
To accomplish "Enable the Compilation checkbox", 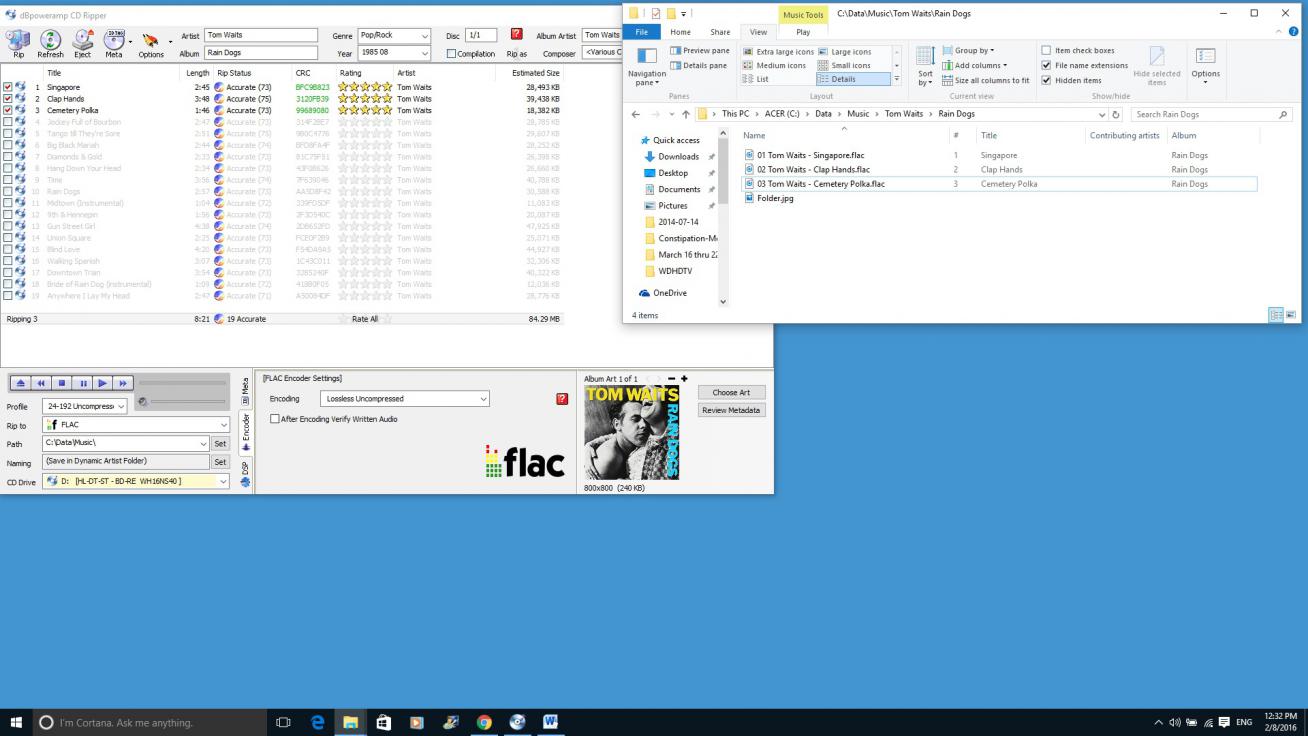I will point(452,54).
